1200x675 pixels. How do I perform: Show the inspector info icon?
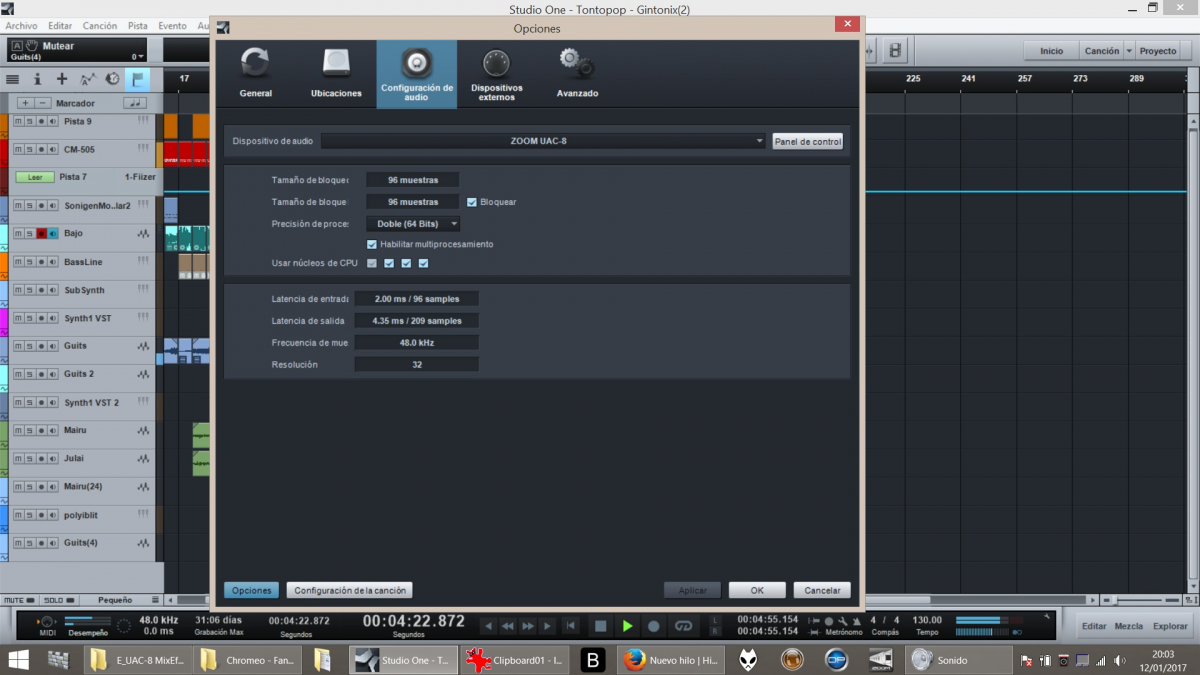pos(38,79)
